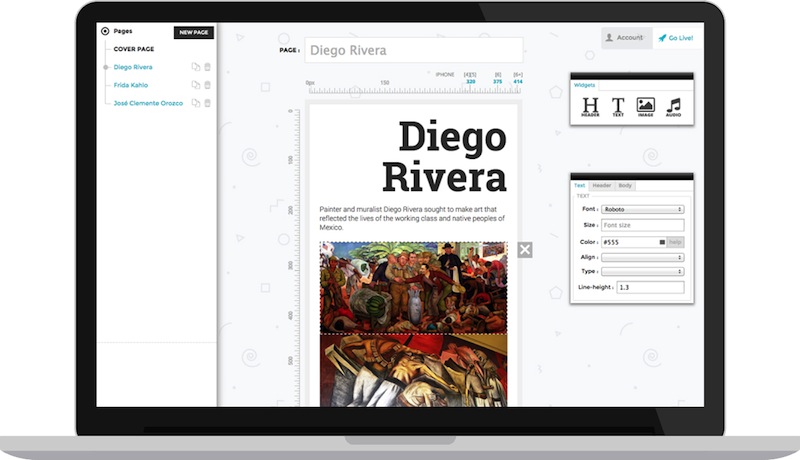The width and height of the screenshot is (800, 460).
Task: Click the color help button
Action: 675,242
